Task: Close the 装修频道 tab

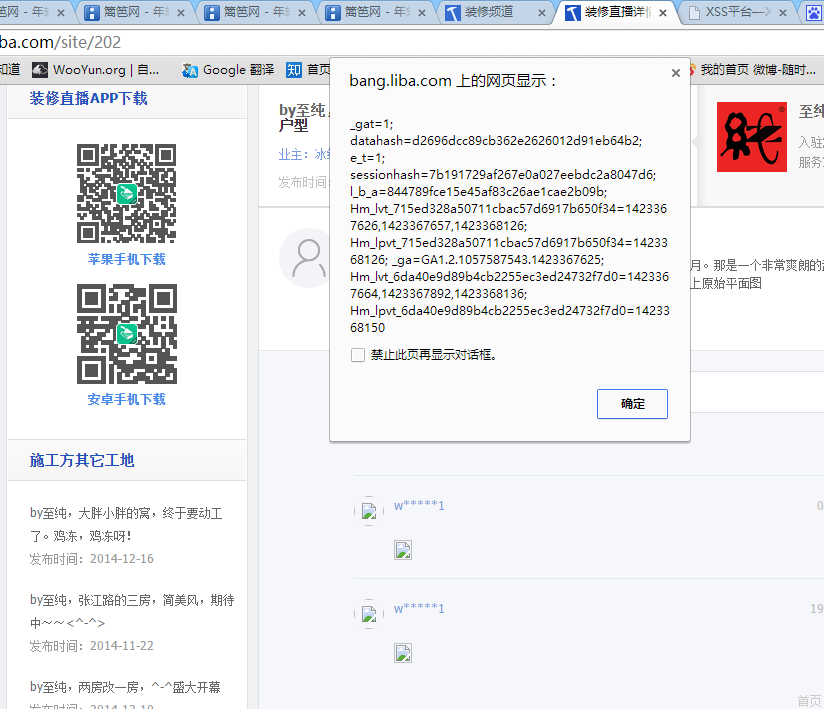Action: coord(542,13)
